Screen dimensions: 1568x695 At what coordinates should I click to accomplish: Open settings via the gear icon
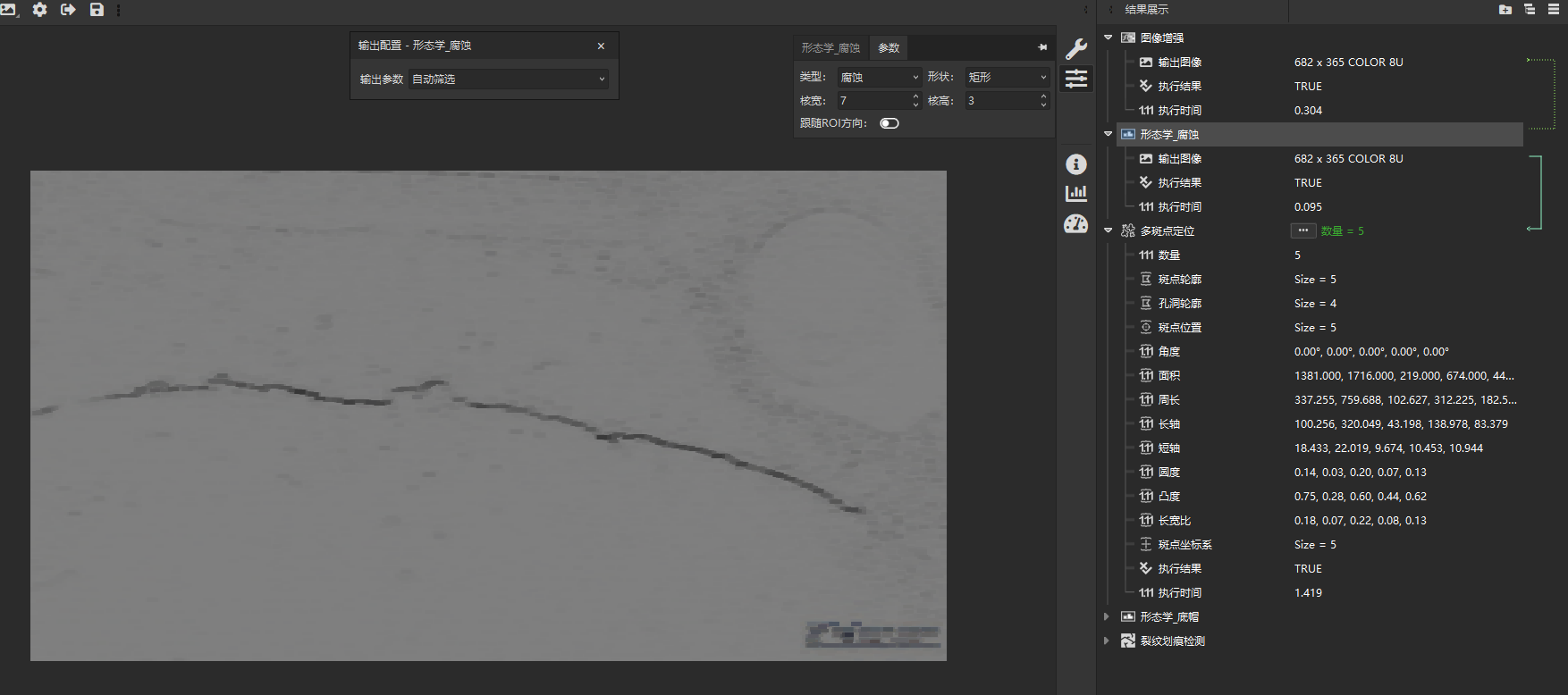coord(39,10)
